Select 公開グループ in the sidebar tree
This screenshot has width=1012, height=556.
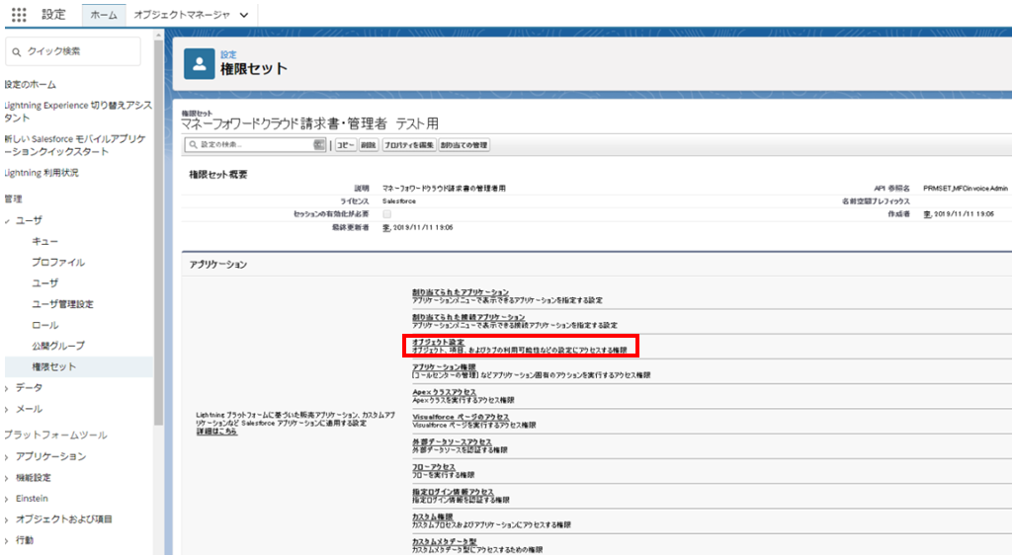click(x=58, y=346)
